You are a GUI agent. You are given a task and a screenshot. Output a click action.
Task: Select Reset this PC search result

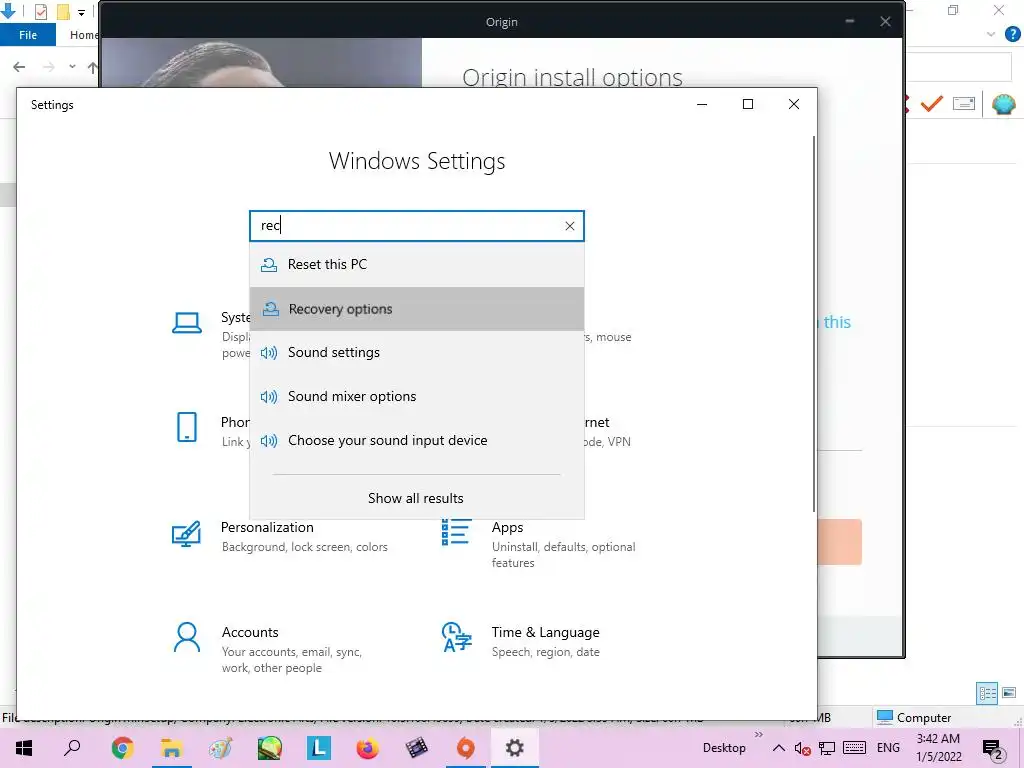click(x=417, y=264)
